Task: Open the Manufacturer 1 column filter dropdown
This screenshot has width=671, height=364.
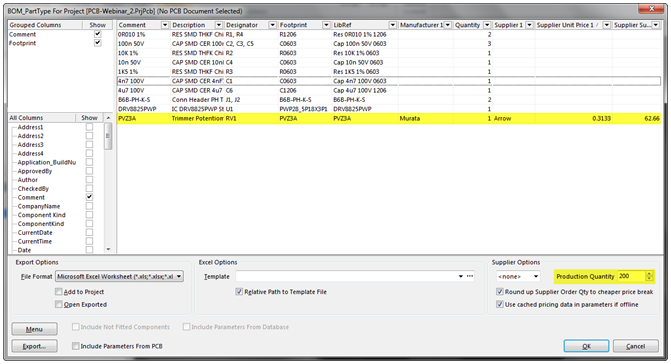Action: (448, 25)
